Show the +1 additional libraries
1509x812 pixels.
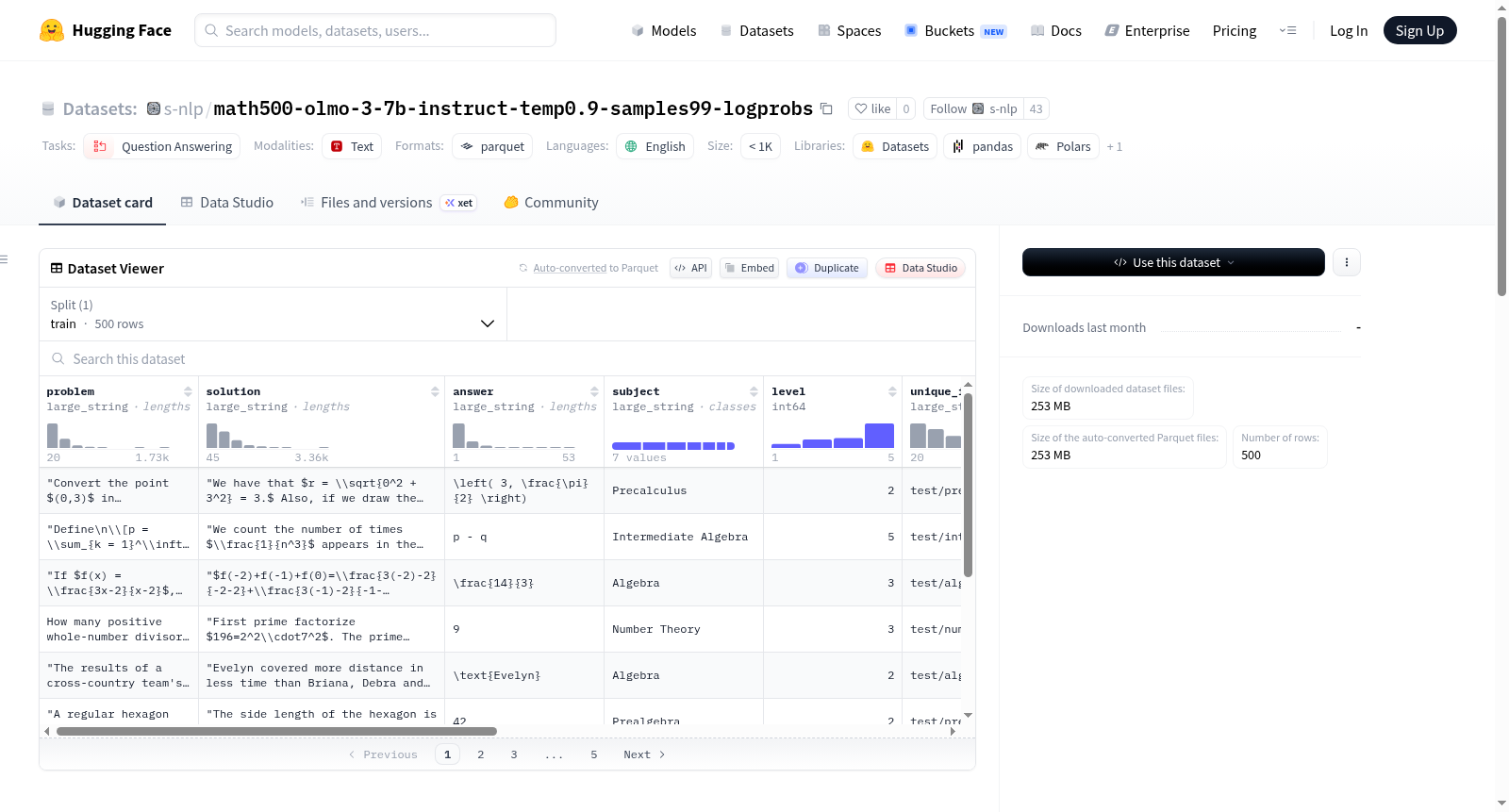(x=1115, y=146)
